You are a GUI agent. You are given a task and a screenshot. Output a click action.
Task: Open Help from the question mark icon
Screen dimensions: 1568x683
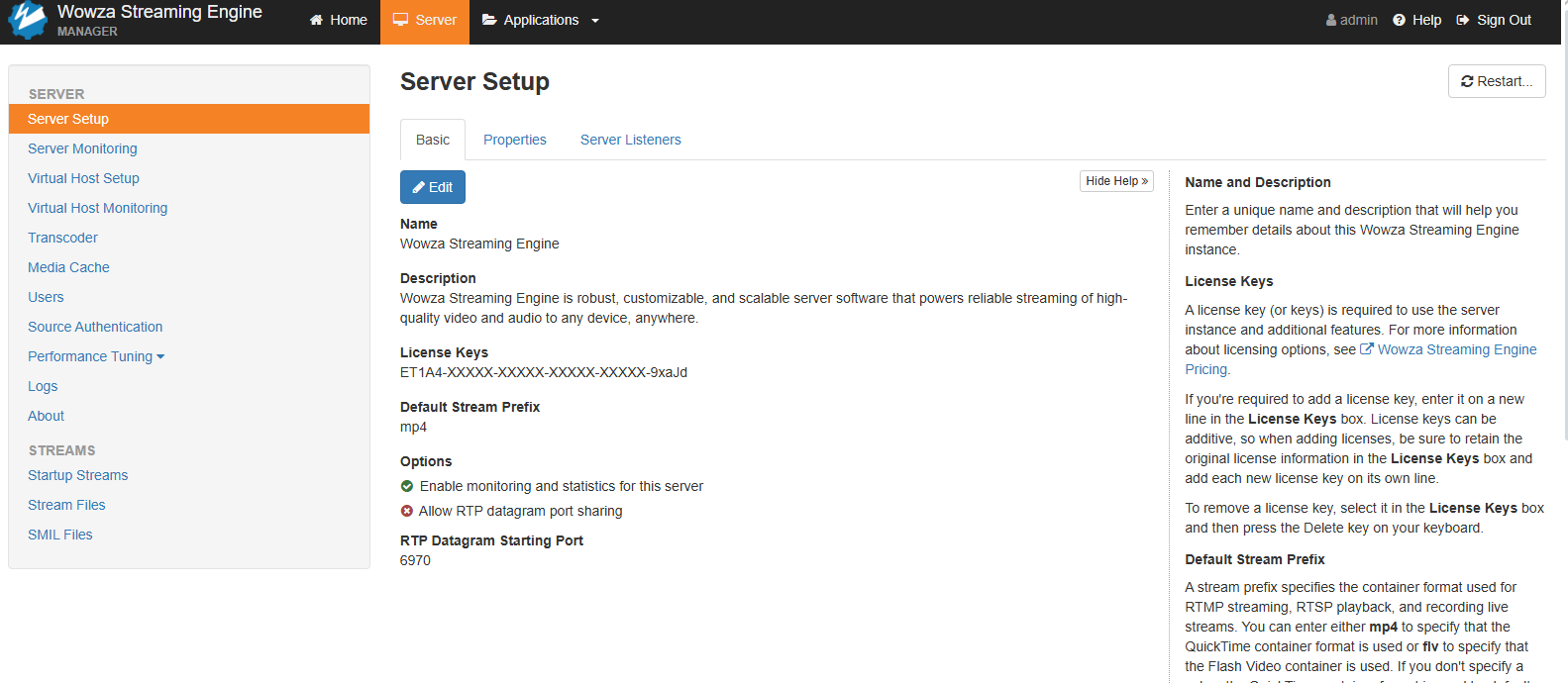[x=1399, y=21]
